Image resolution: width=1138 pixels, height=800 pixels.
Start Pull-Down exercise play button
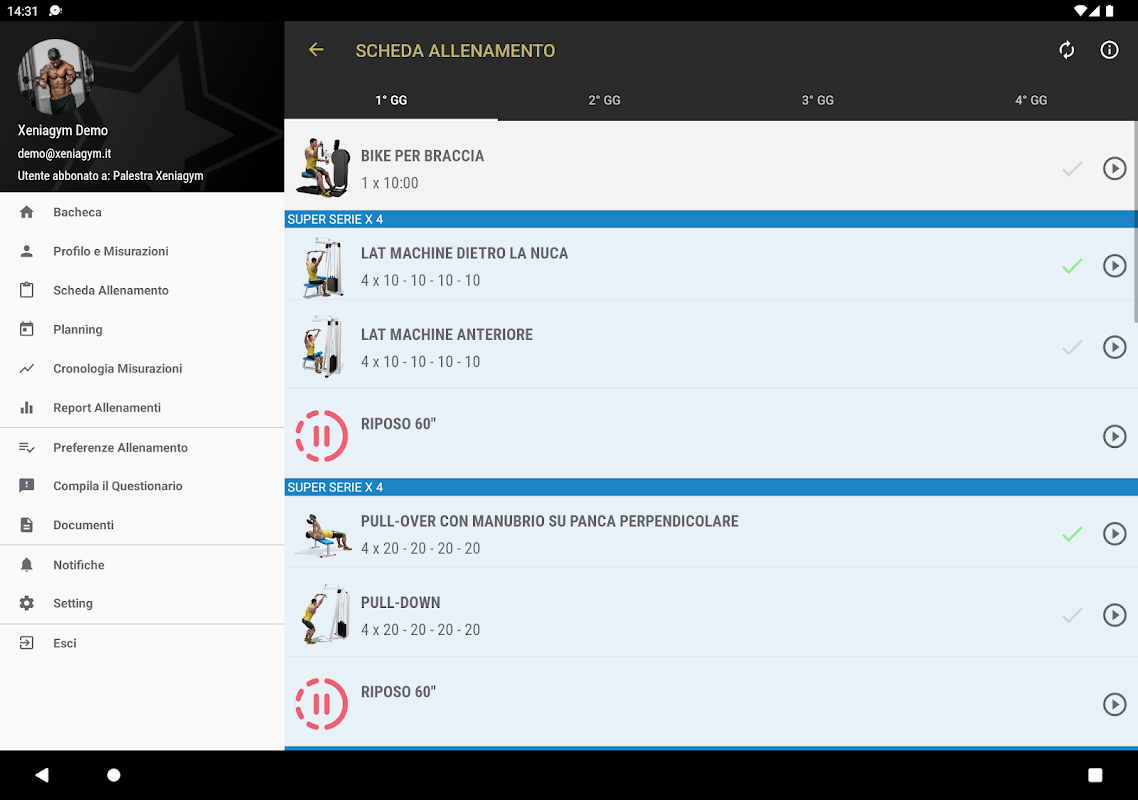tap(1114, 615)
